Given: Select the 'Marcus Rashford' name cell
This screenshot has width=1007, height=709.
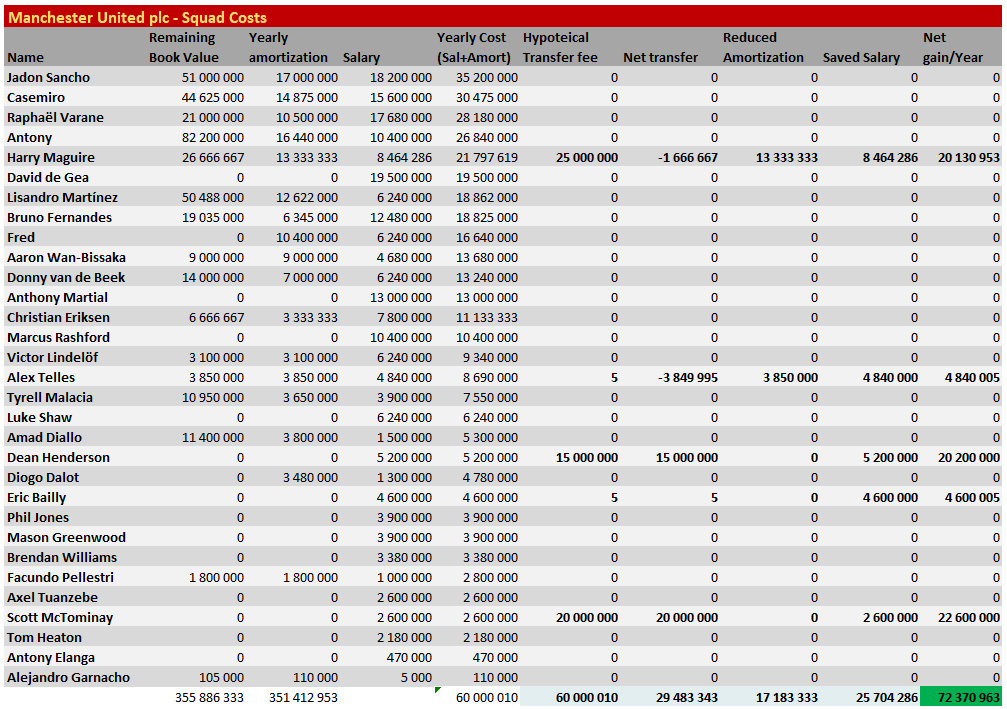Looking at the screenshot, I should pos(58,337).
